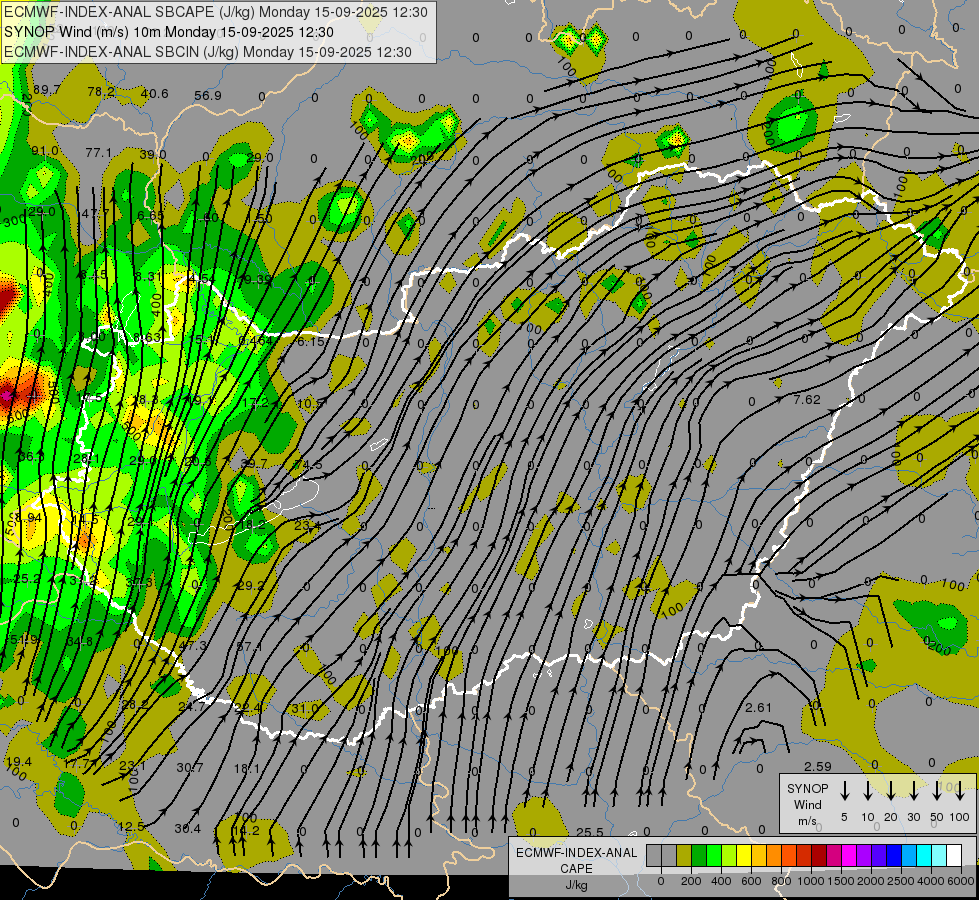The width and height of the screenshot is (979, 900).
Task: Click the 6000 tick label on colorbar
Action: pos(961,881)
